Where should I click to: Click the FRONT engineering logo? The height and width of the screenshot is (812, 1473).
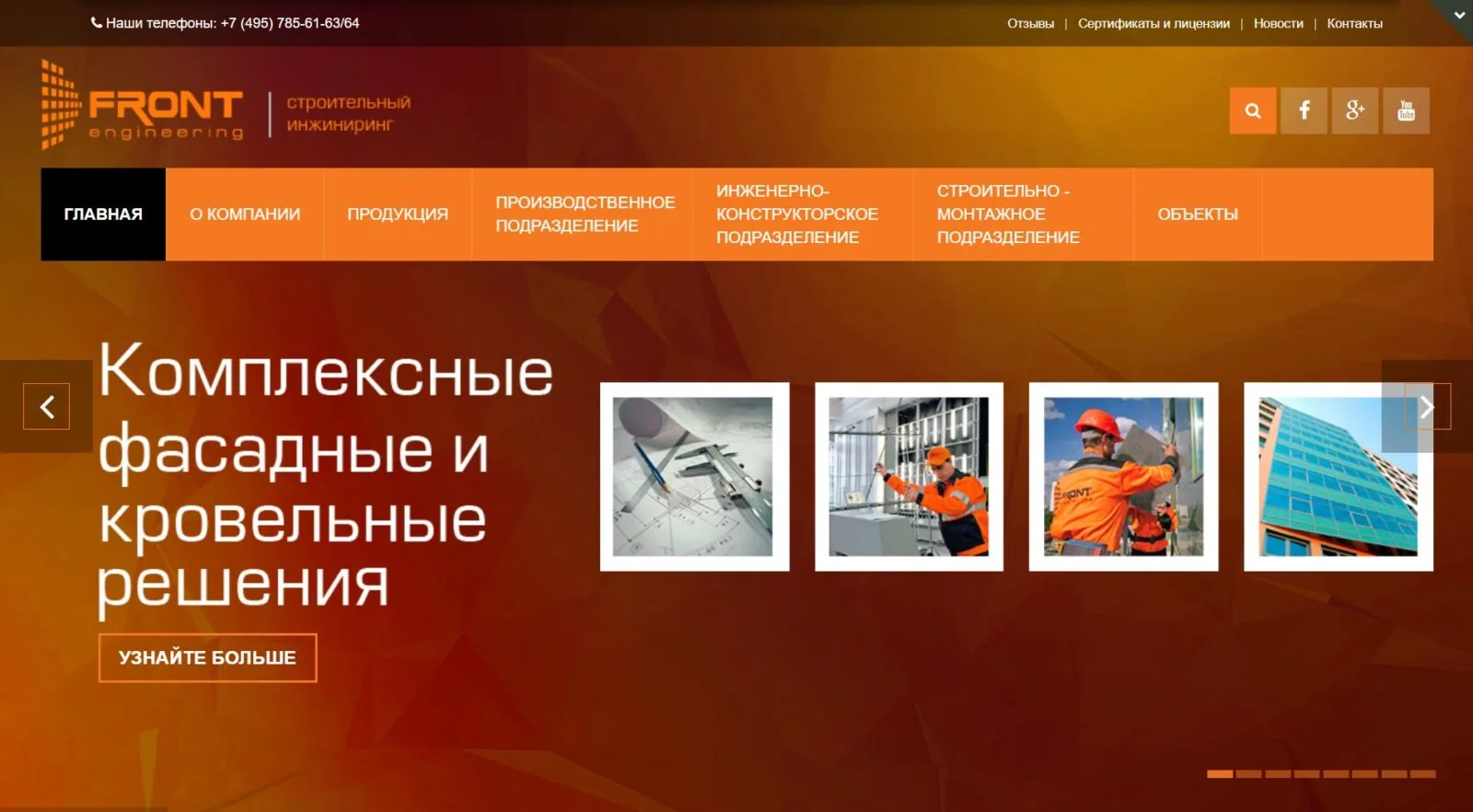coord(143,104)
